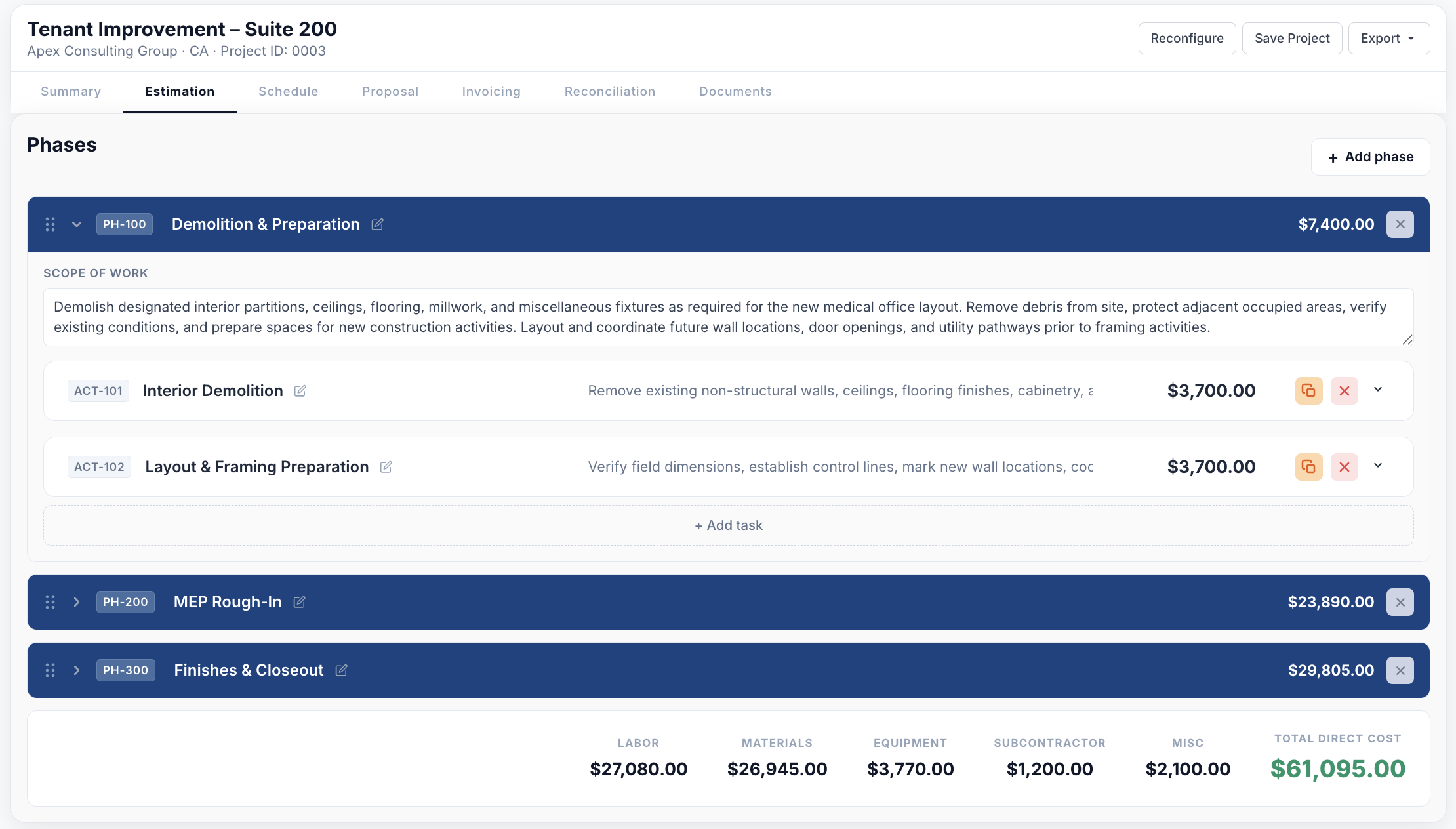
Task: Edit Demolition & Preparation phase name
Action: coord(377,224)
